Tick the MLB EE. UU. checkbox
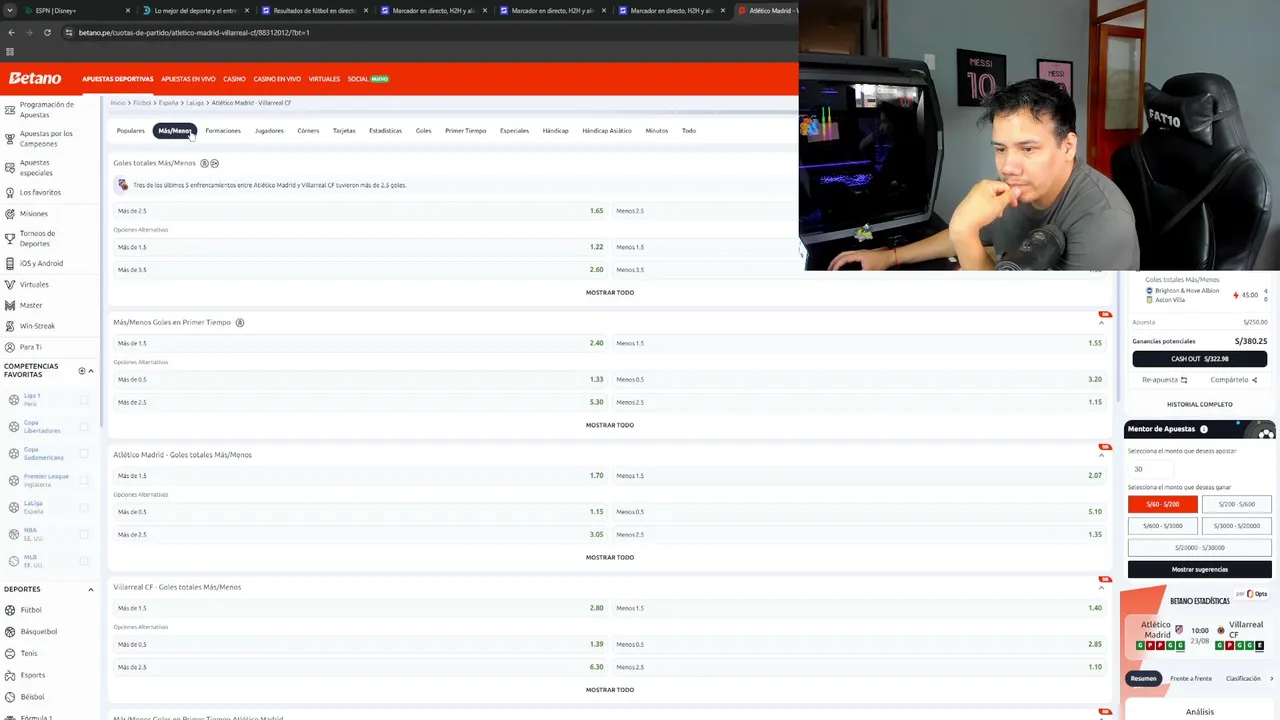 pyautogui.click(x=84, y=561)
